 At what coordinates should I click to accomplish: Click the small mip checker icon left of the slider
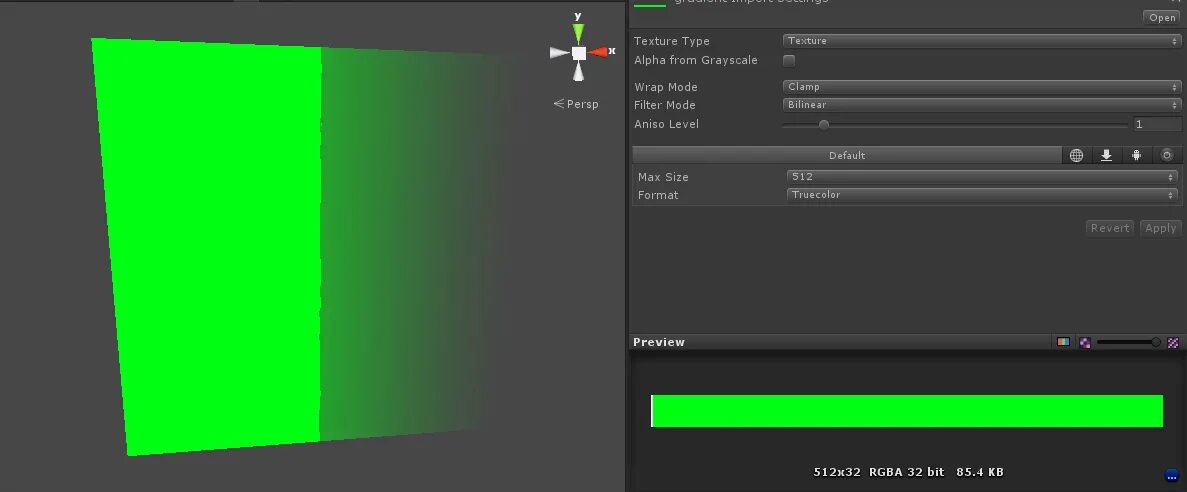(x=1085, y=342)
